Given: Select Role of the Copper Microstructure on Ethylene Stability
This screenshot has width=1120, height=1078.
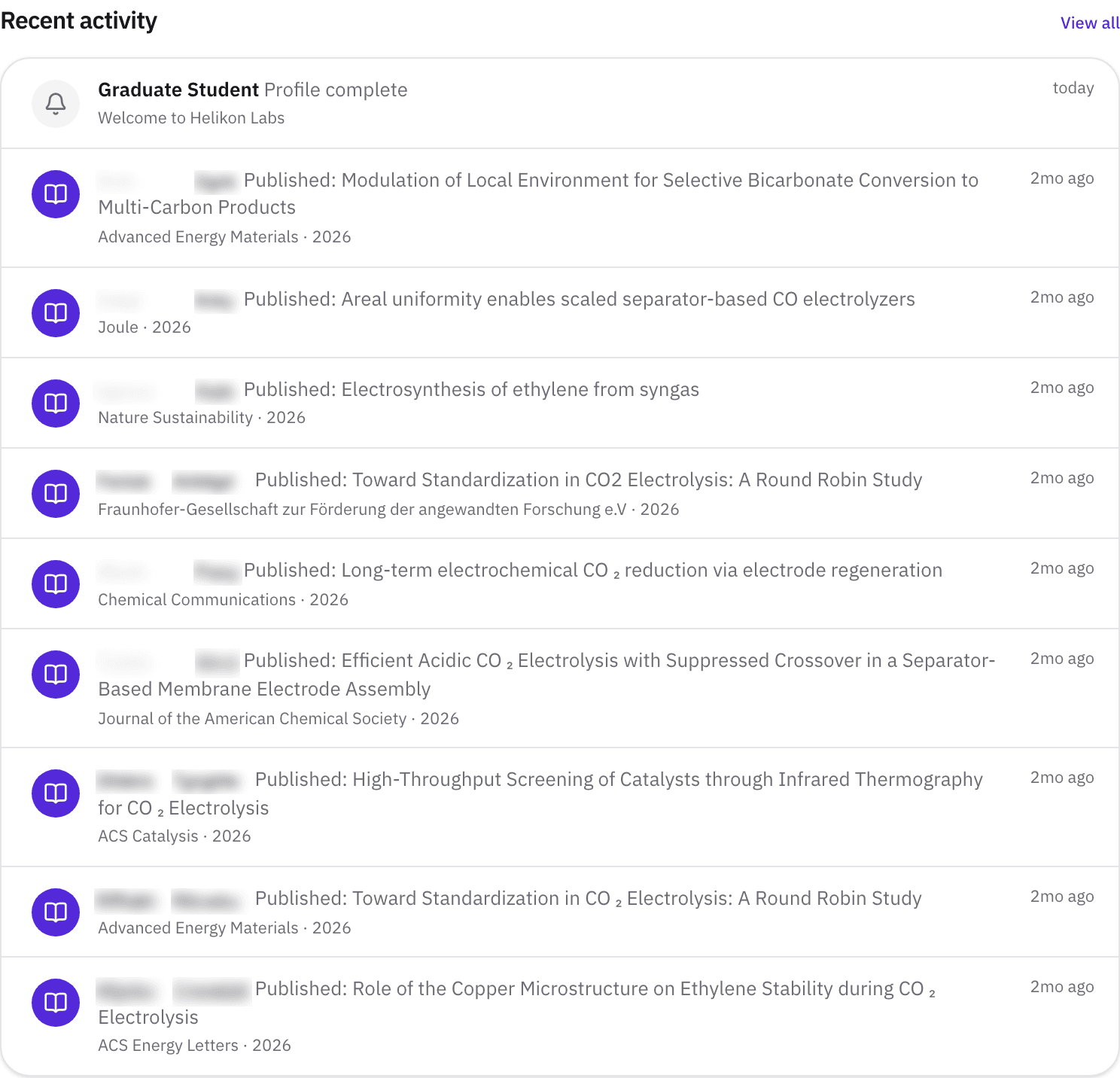Looking at the screenshot, I should click(516, 1003).
